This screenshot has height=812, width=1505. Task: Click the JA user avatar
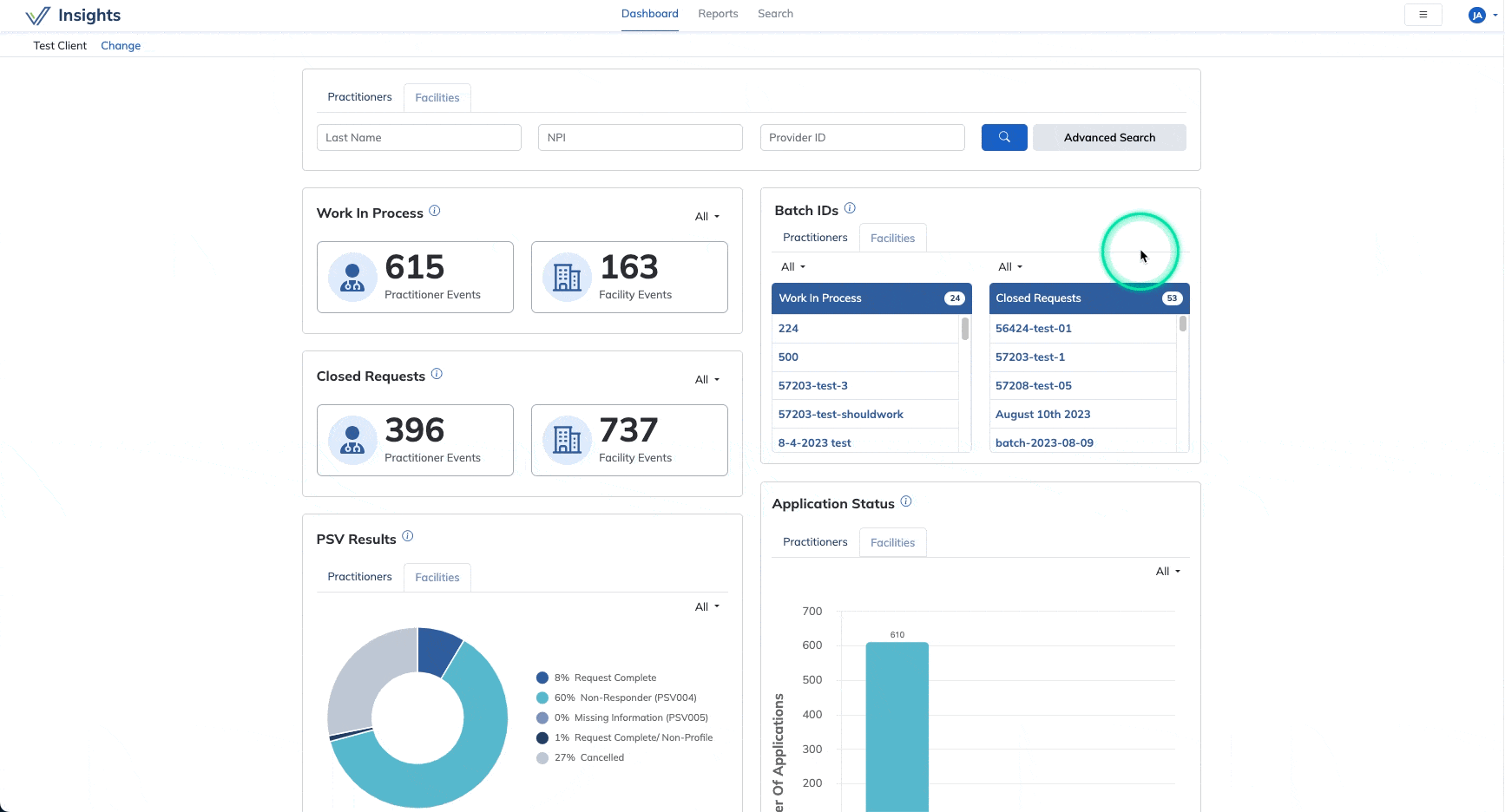pos(1476,15)
